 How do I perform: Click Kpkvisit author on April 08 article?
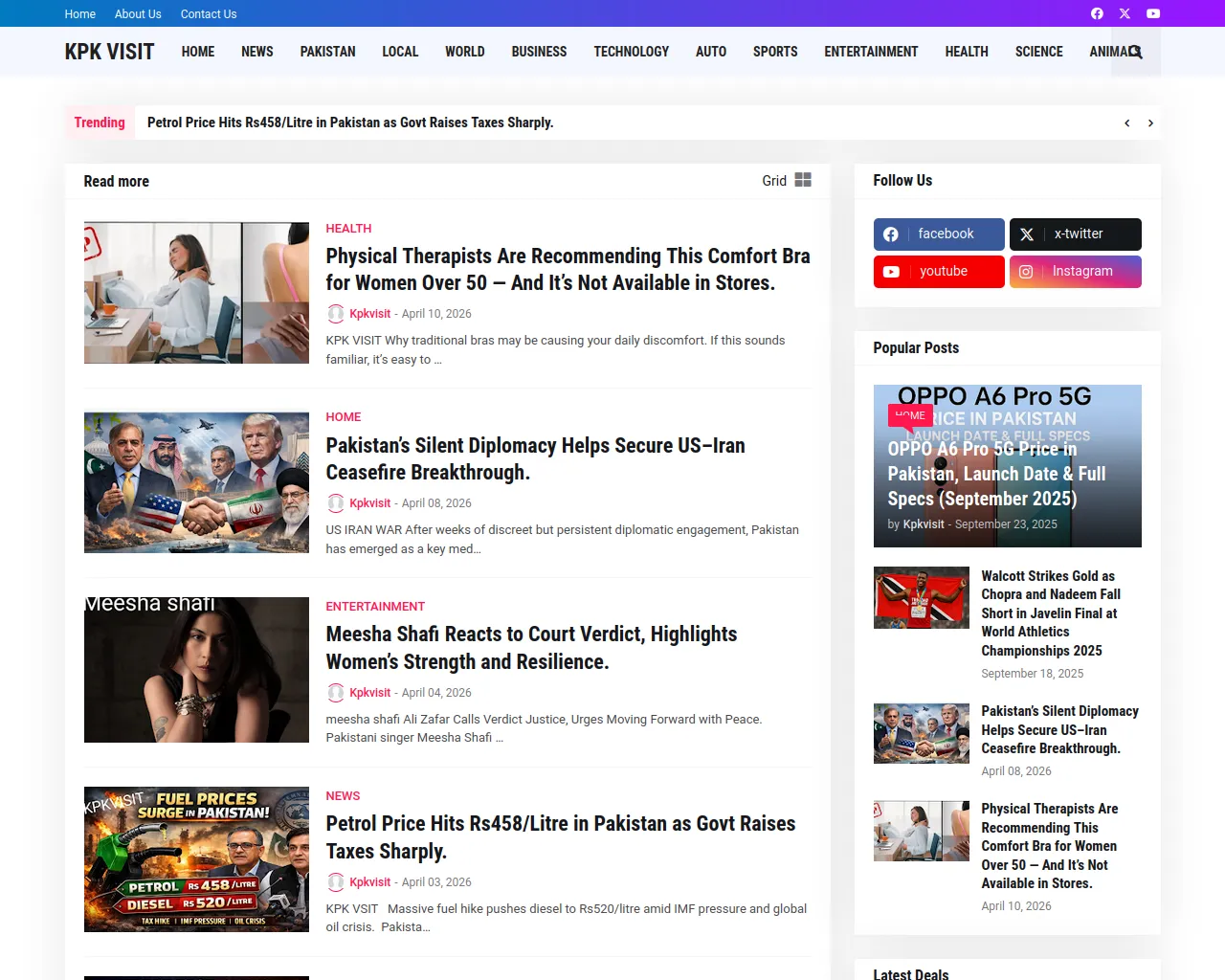click(369, 503)
